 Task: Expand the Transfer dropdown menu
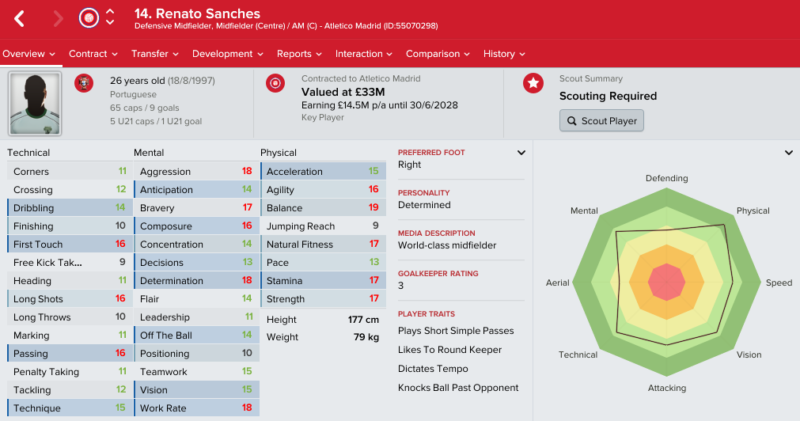(155, 54)
